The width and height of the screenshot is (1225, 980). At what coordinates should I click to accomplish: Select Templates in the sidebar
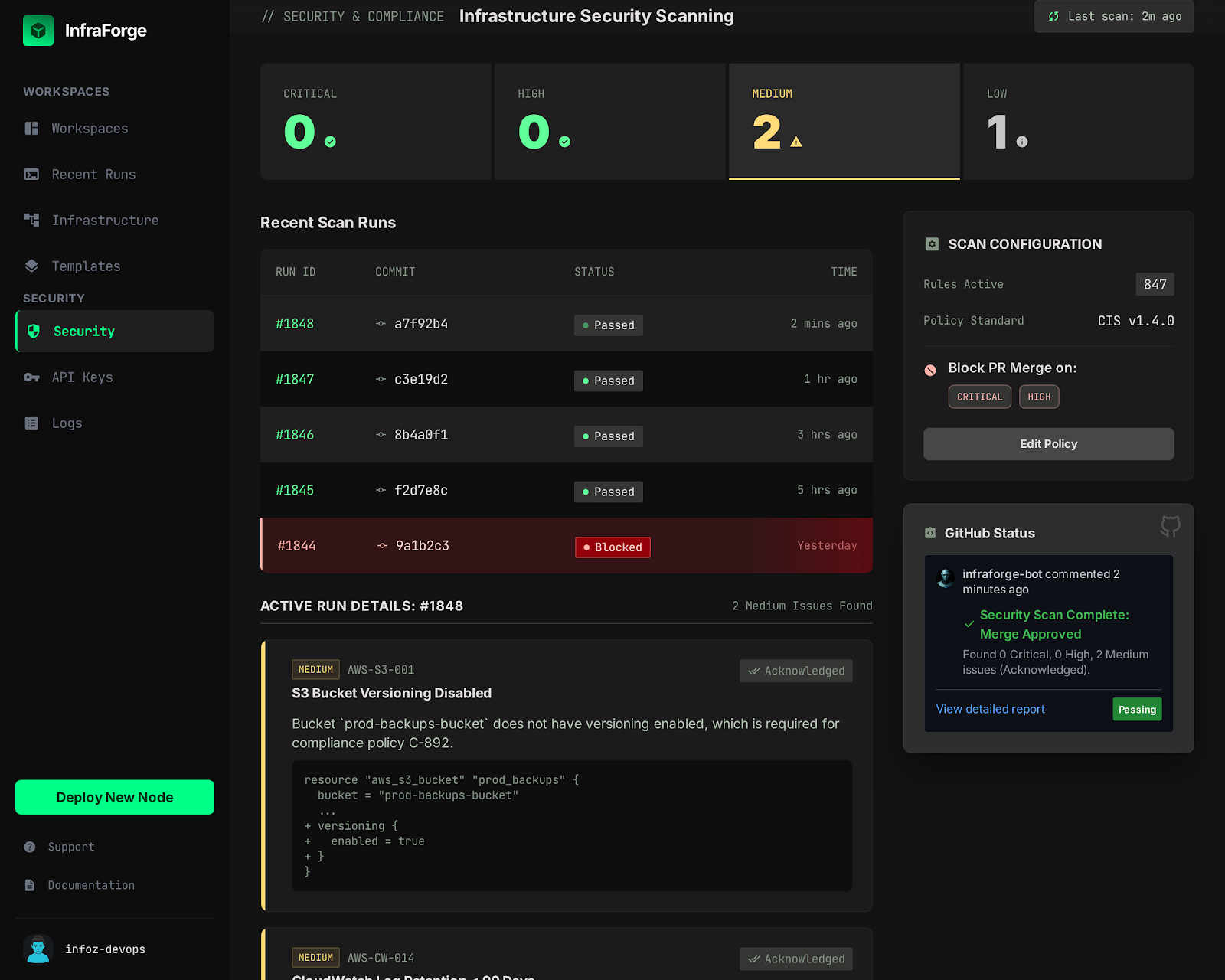115,266
